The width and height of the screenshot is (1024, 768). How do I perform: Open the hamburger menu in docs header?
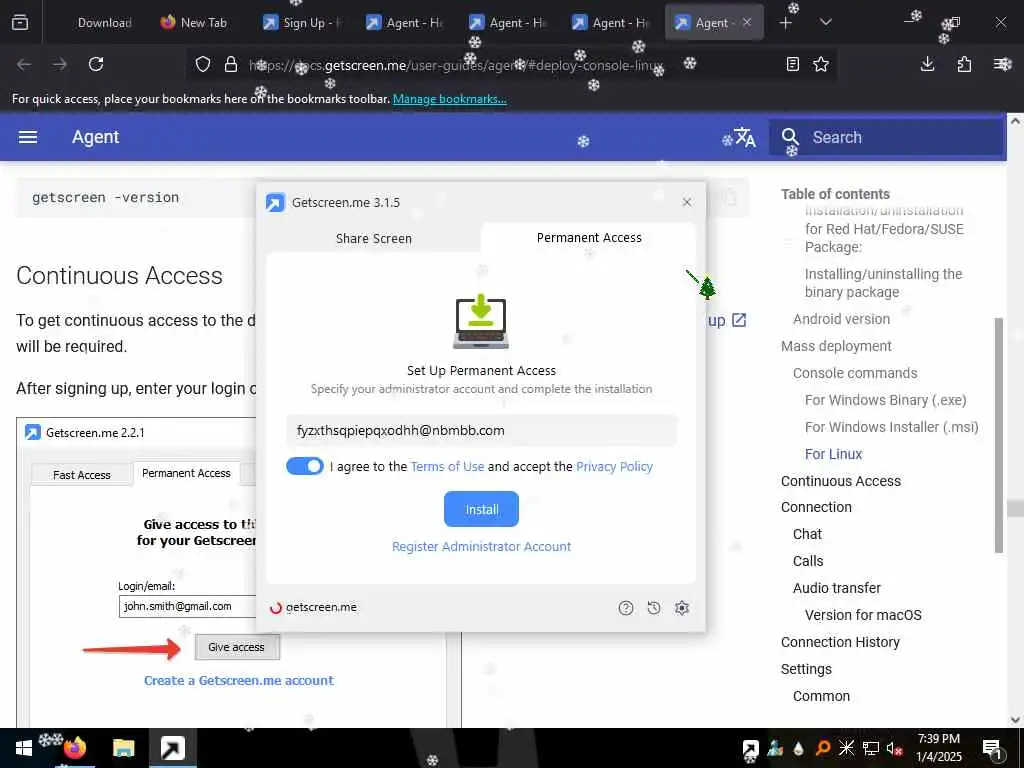click(27, 137)
